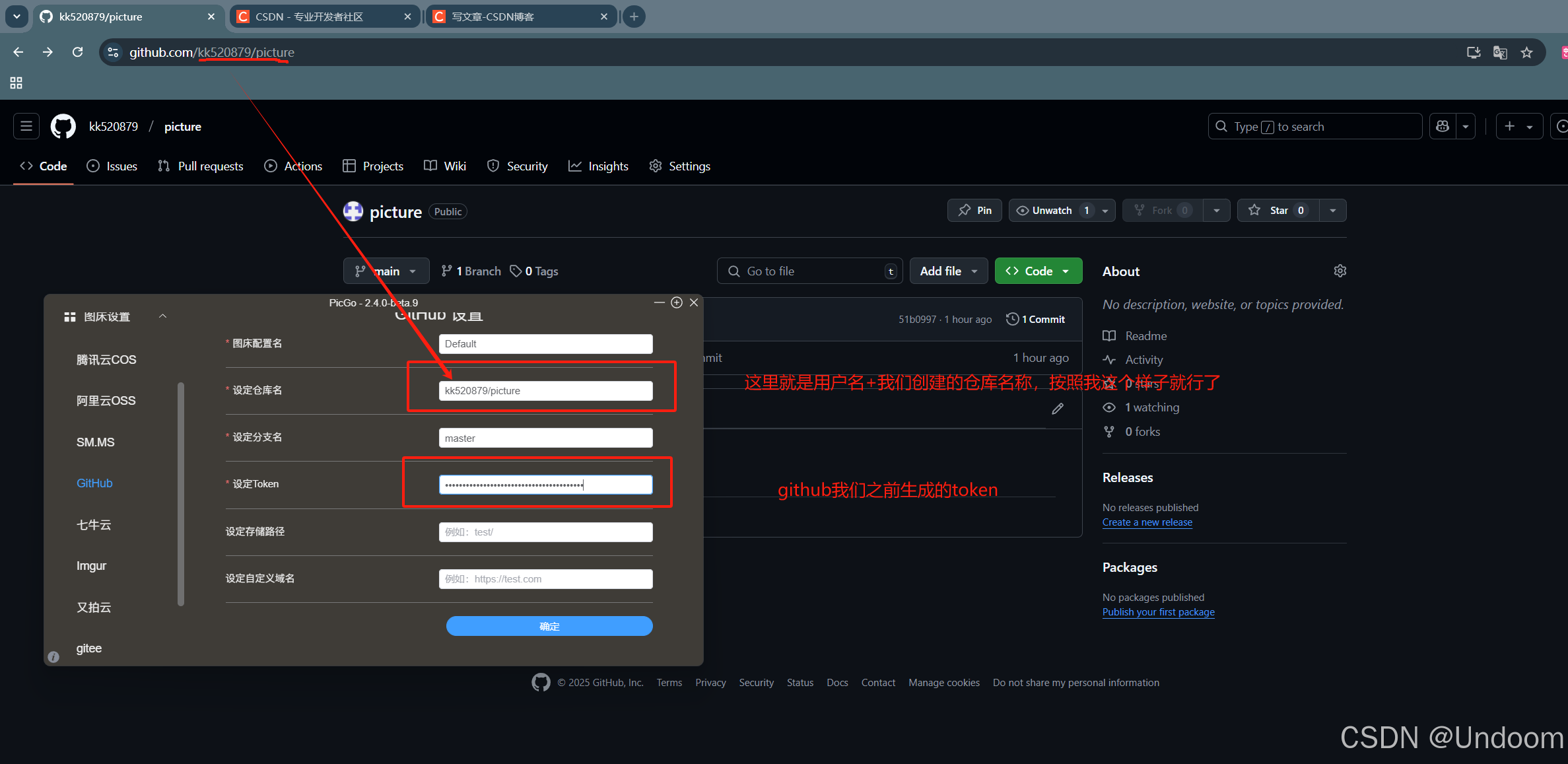Click the Star button
This screenshot has height=764, width=1568.
pos(1278,211)
